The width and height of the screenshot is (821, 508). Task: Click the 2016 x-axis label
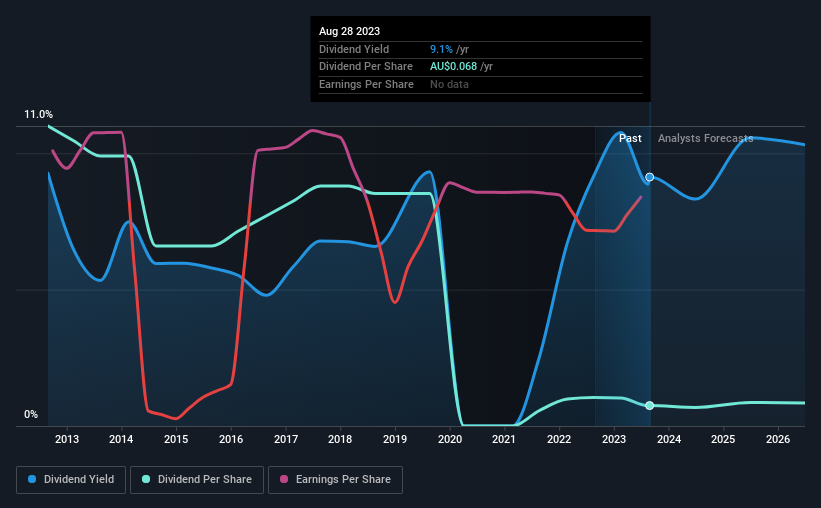231,439
